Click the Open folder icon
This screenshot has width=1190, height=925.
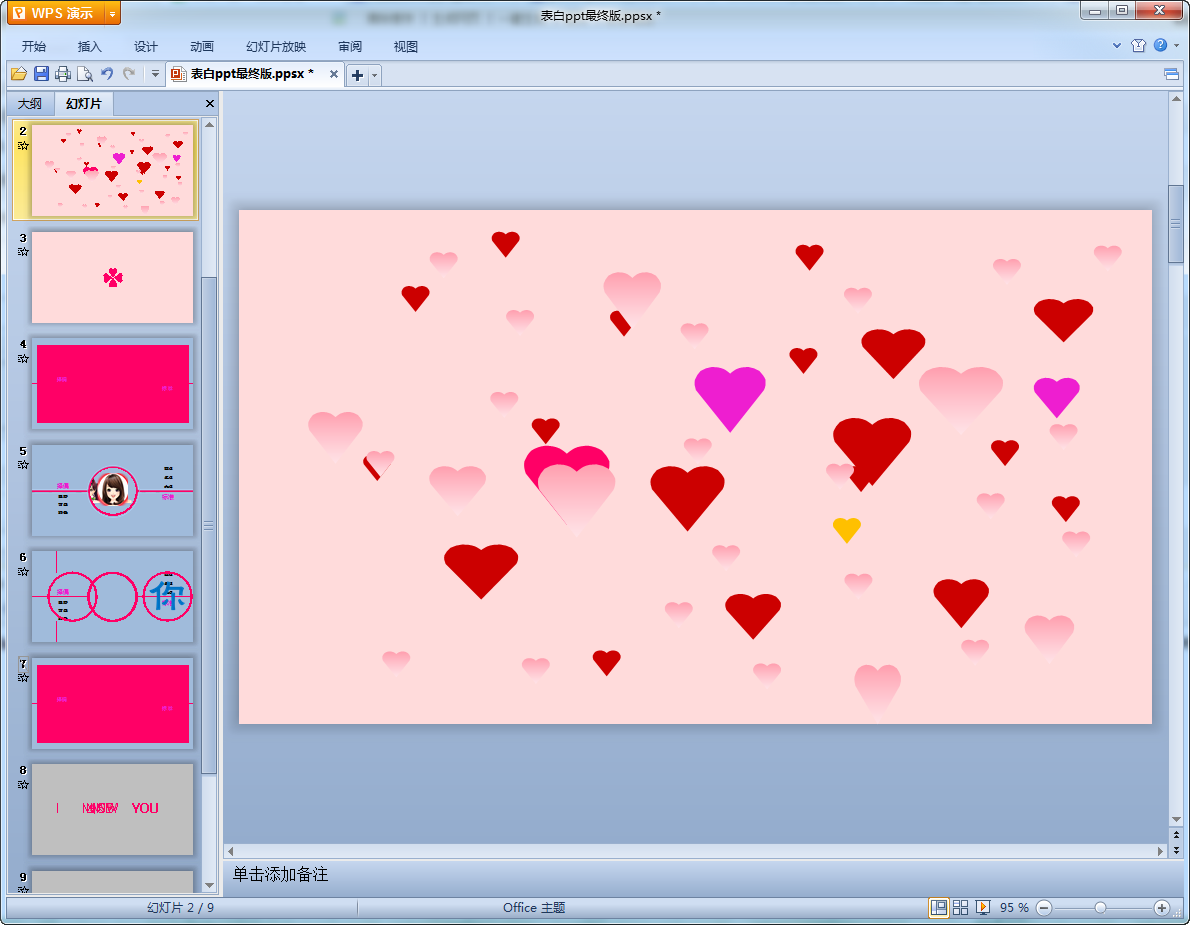click(x=19, y=74)
